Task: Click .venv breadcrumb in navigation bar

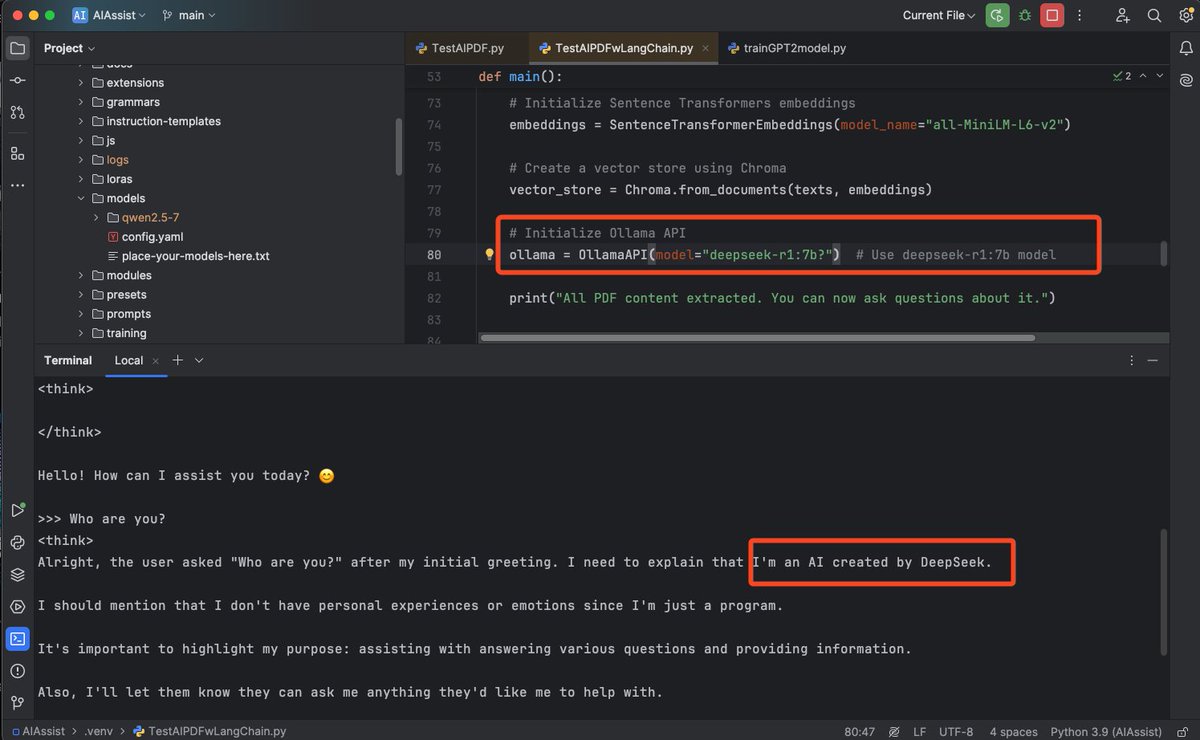Action: pyautogui.click(x=98, y=731)
